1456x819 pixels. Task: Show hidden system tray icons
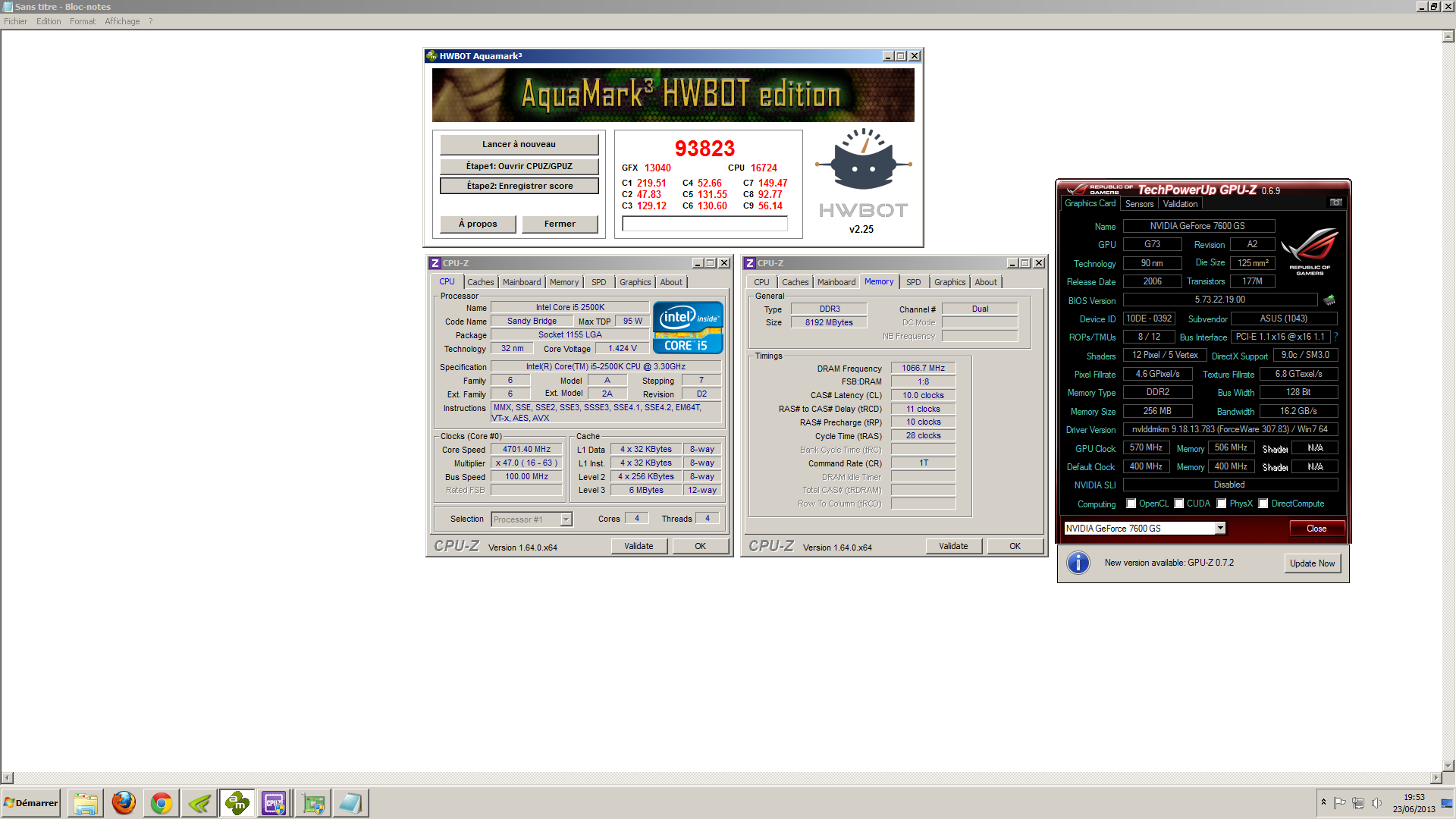1323,802
